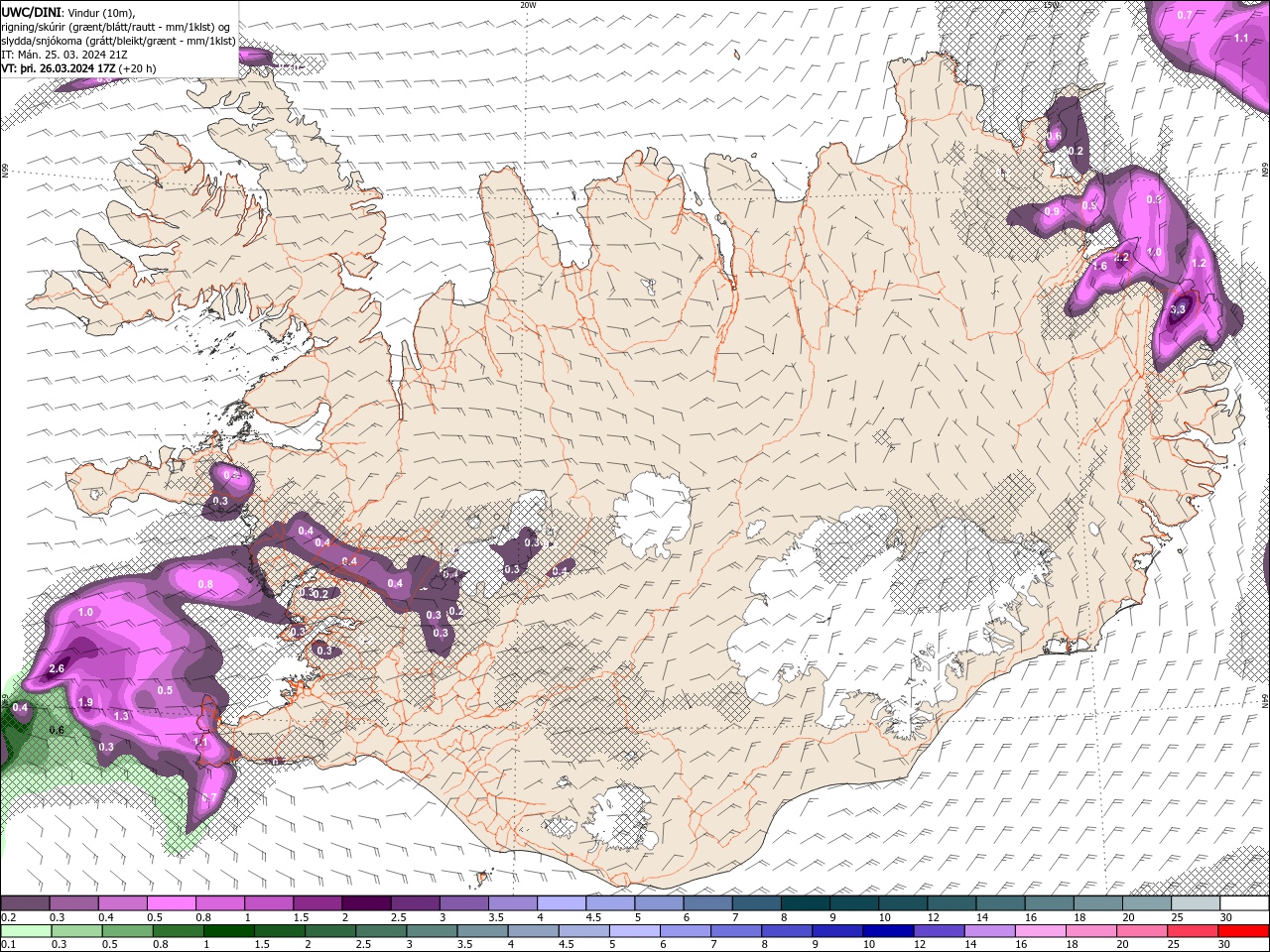
Task: Click the UWC/DINI title text
Action: 31,11
